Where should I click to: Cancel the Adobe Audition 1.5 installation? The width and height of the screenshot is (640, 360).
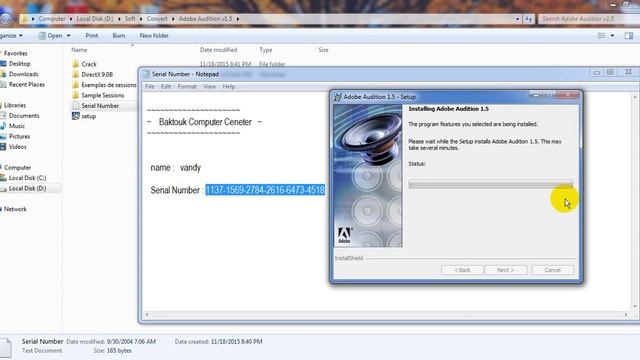552,270
